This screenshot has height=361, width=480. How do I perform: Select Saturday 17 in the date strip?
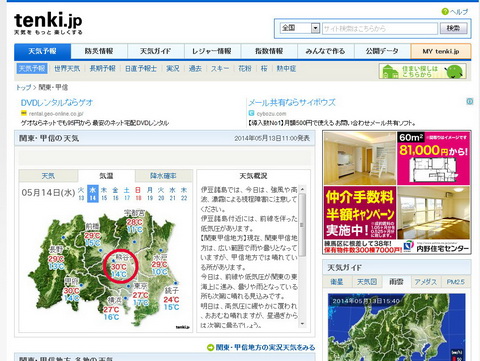pos(127,194)
